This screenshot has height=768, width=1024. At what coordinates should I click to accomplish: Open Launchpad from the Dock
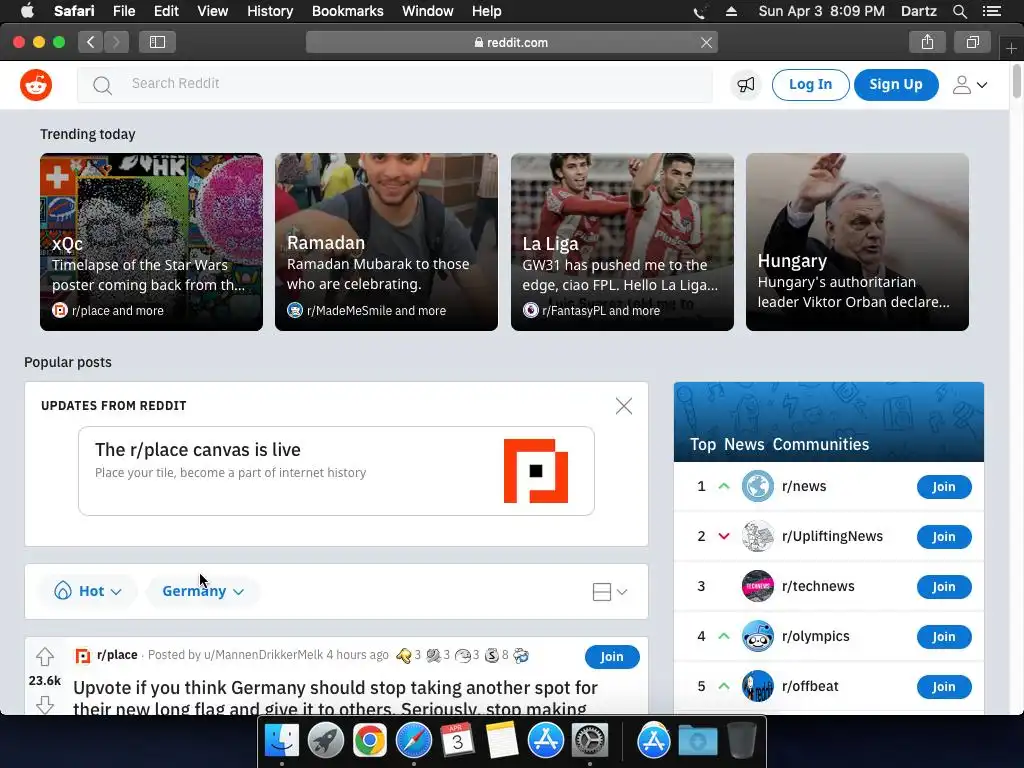(325, 741)
